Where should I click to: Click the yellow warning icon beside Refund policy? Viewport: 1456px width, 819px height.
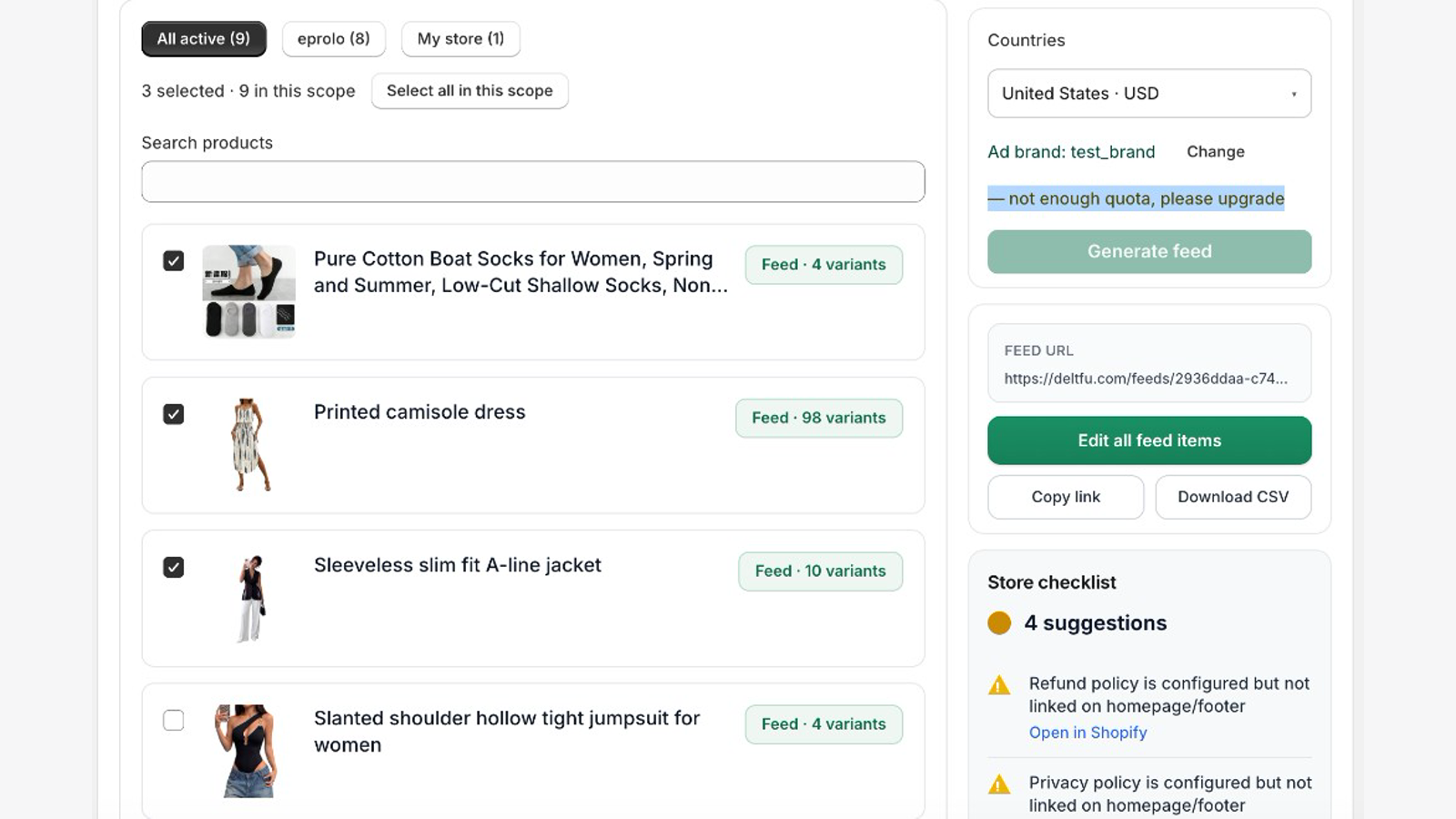click(x=999, y=685)
